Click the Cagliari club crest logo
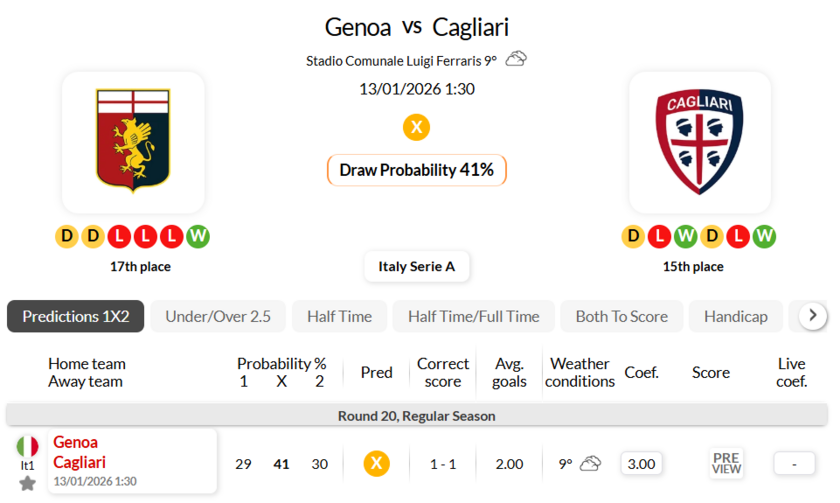The width and height of the screenshot is (840, 503). (699, 141)
